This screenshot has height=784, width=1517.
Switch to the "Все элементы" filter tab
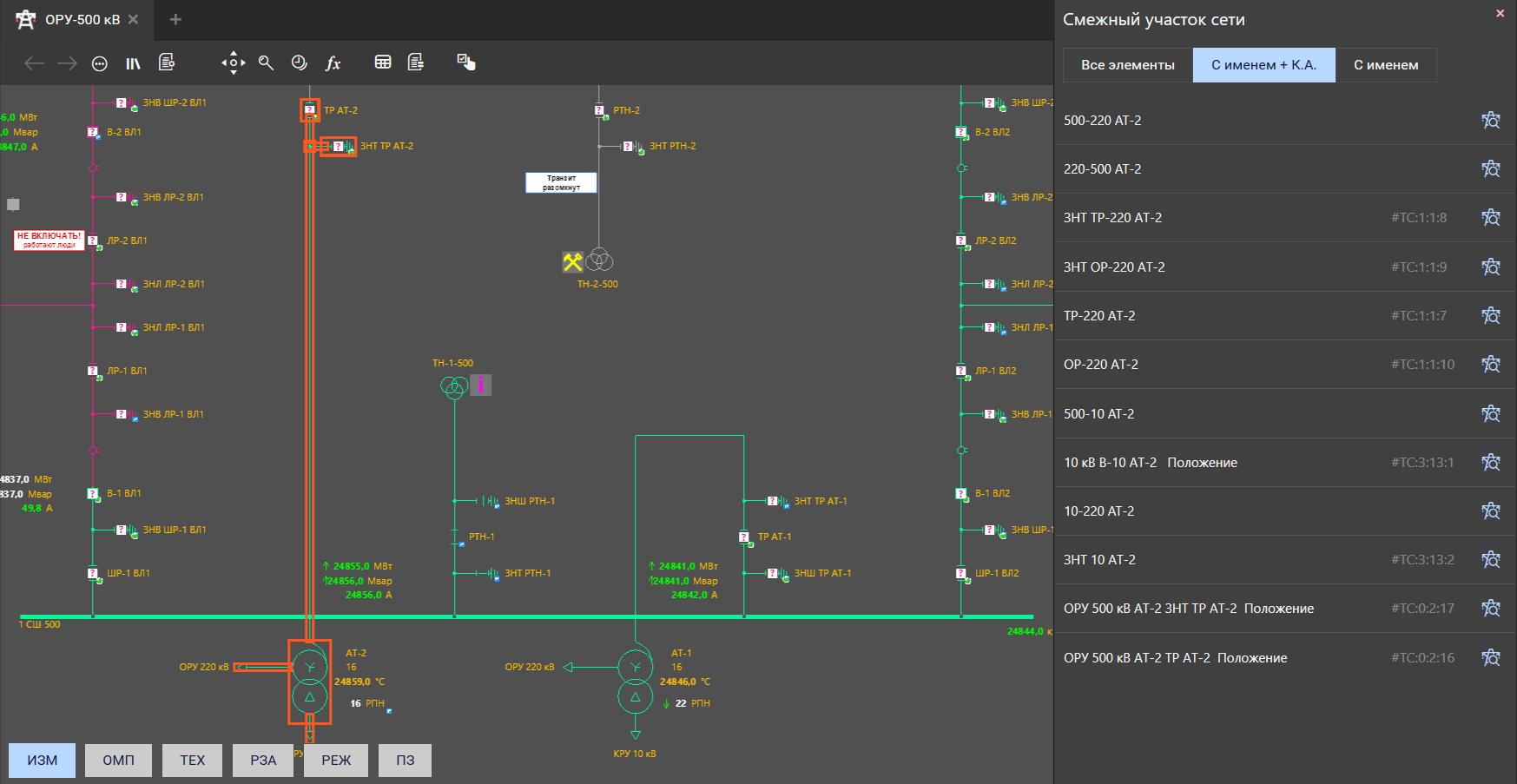point(1127,65)
